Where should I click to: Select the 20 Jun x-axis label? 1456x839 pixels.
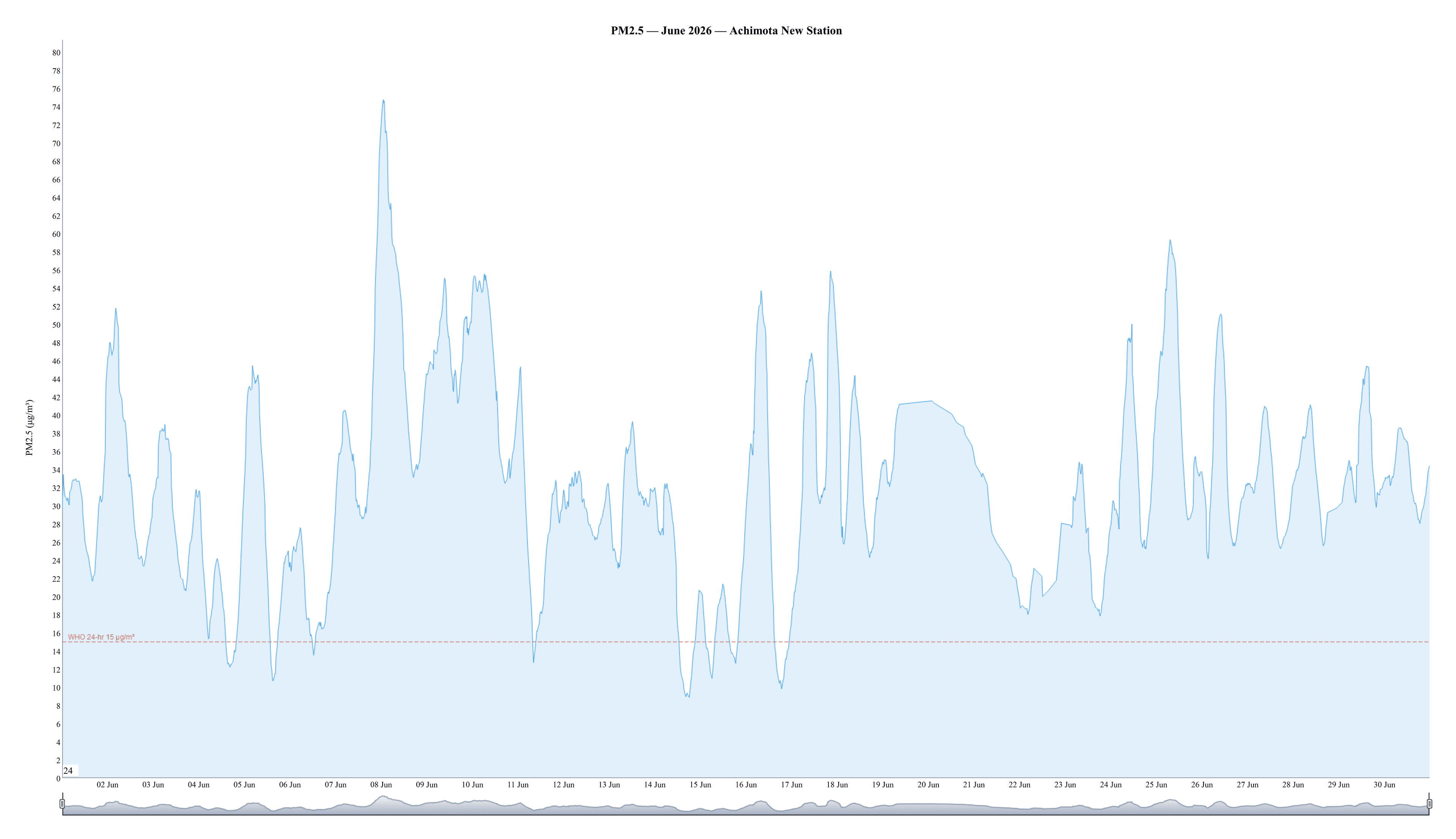(x=928, y=785)
